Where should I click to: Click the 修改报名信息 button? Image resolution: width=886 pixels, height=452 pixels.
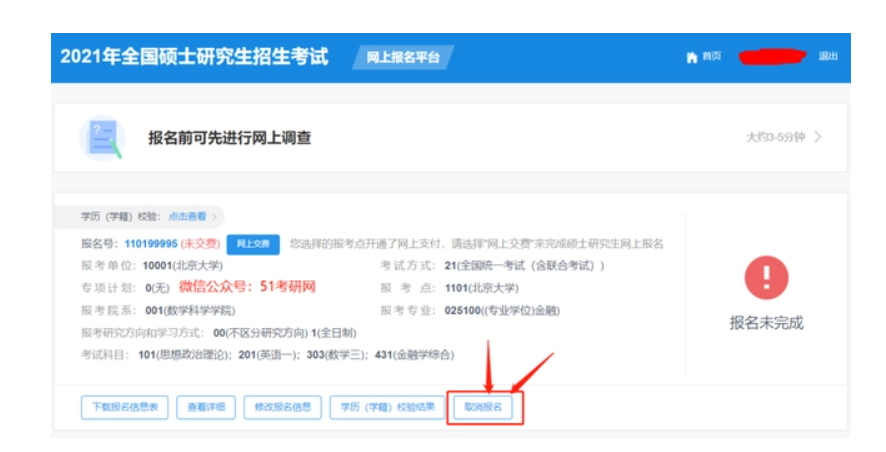[x=282, y=407]
